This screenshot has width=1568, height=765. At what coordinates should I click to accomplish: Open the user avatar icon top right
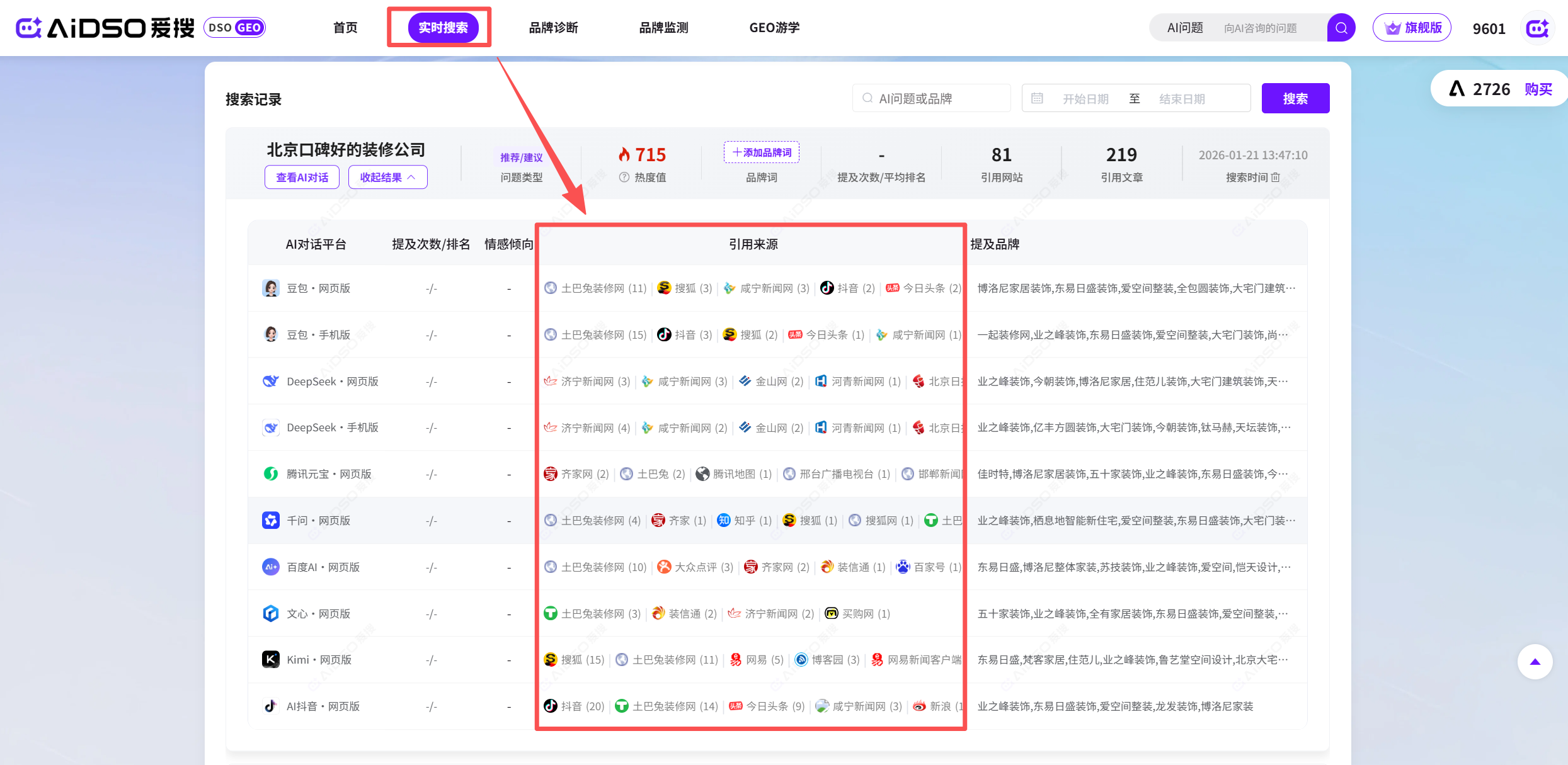point(1537,28)
